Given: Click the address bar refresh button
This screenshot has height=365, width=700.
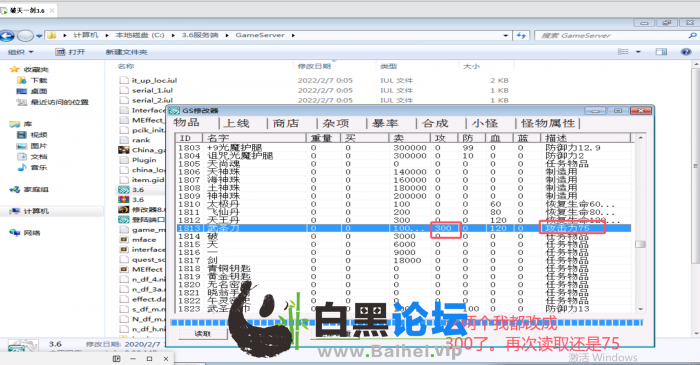Looking at the screenshot, I should [x=521, y=35].
